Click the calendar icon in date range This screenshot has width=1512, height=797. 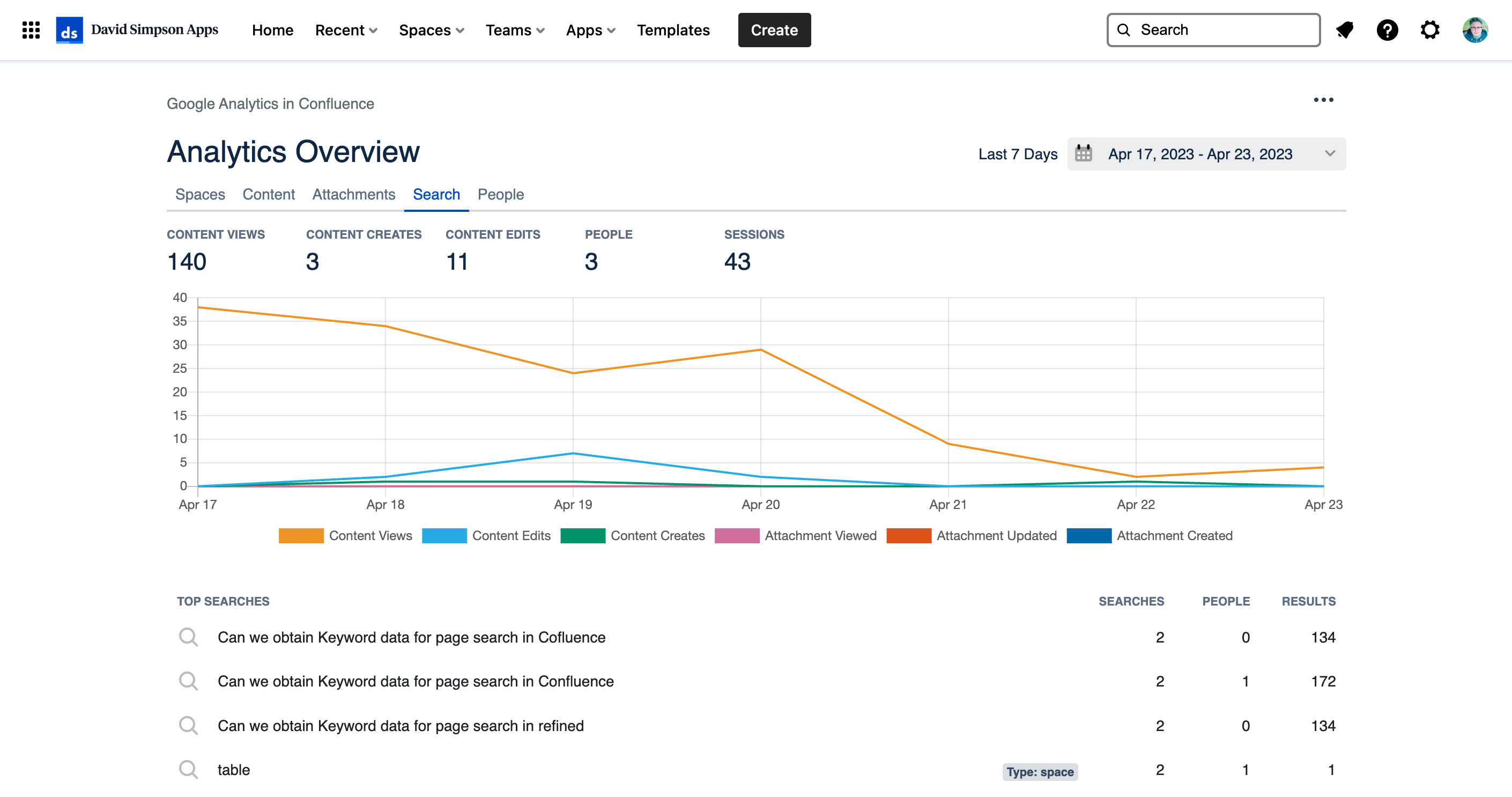click(x=1084, y=154)
